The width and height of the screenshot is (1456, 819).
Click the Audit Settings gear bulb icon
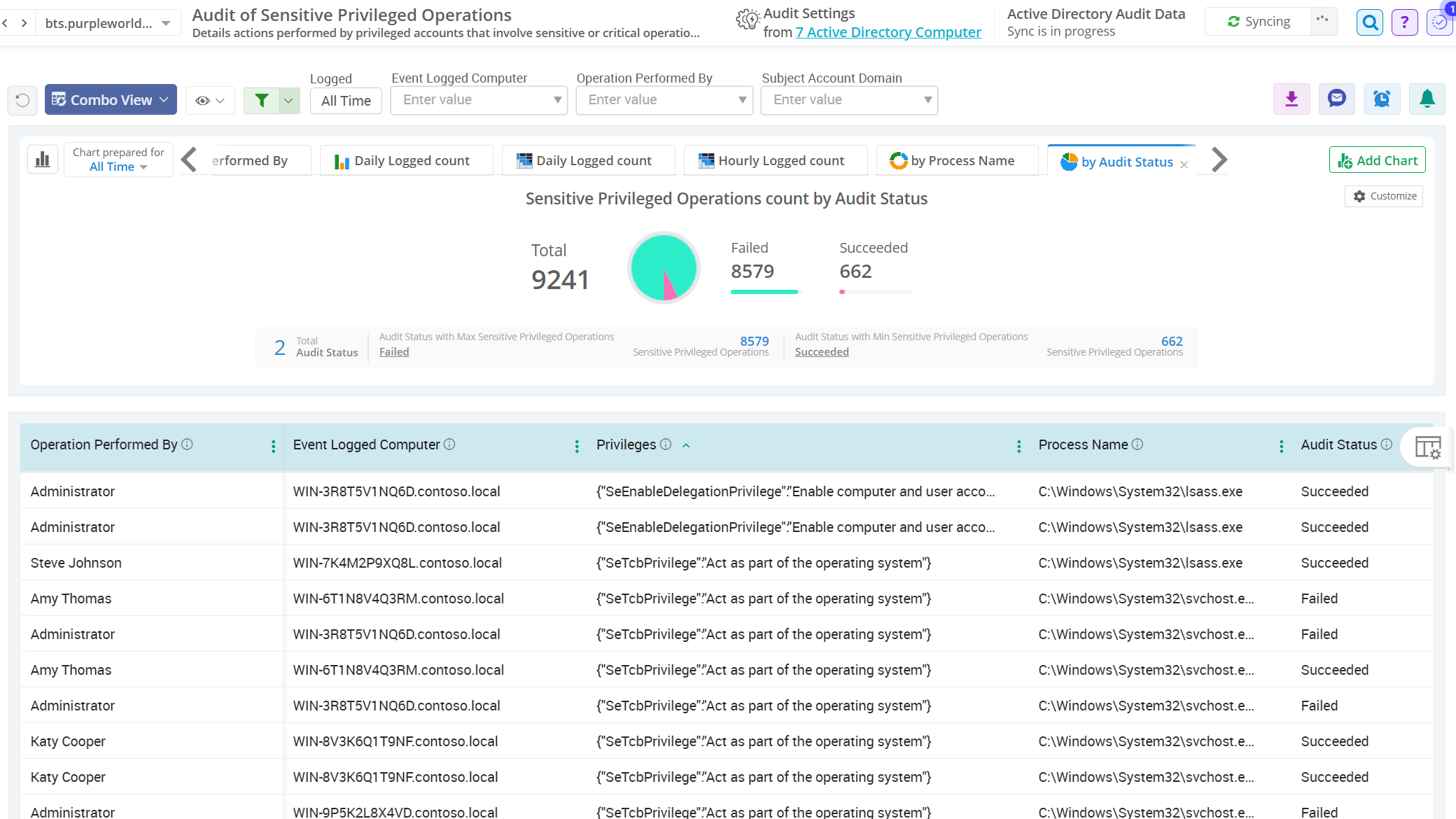(x=748, y=20)
